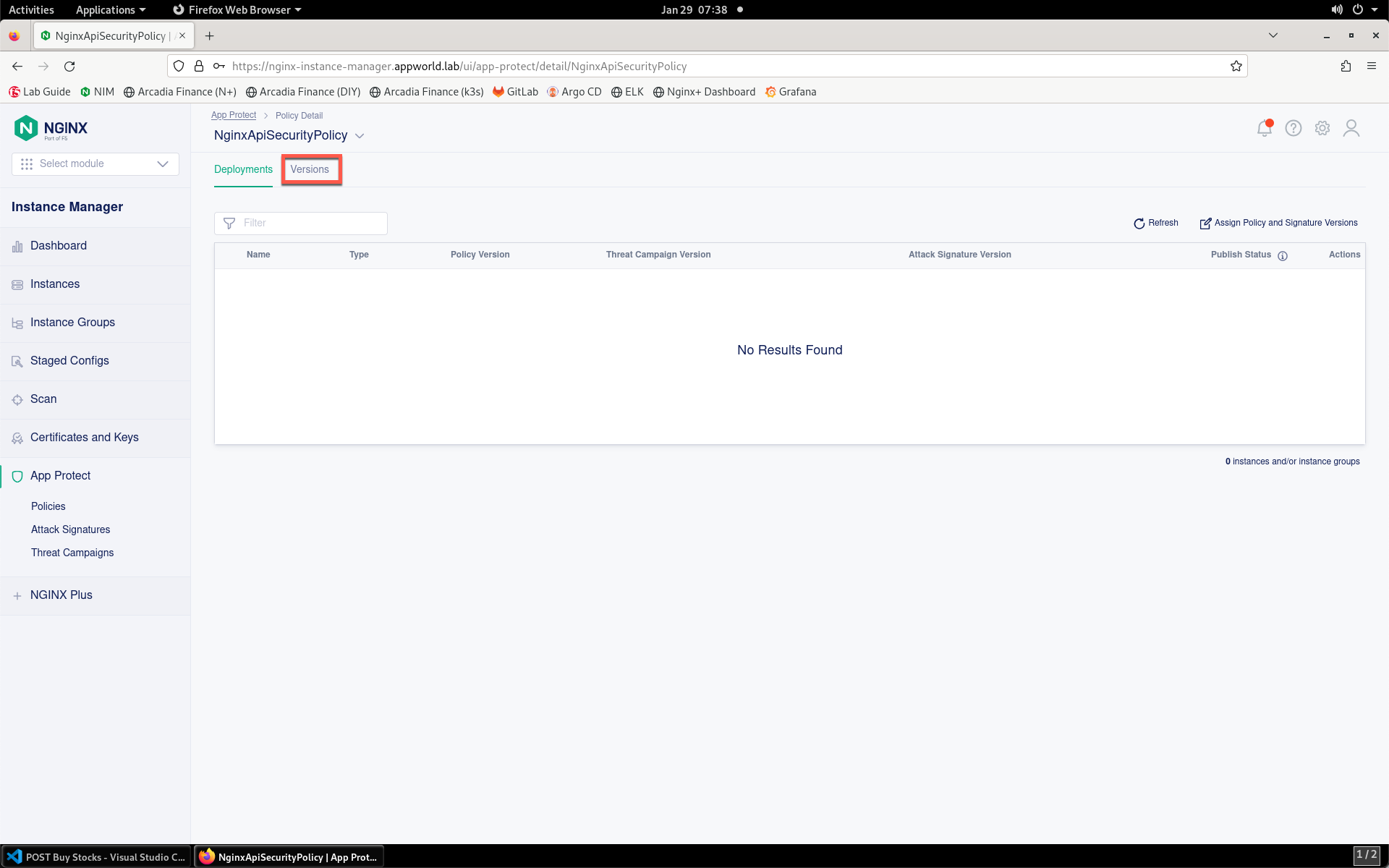Click the NGINX logo
Screen dimensions: 1389x868
(51, 128)
